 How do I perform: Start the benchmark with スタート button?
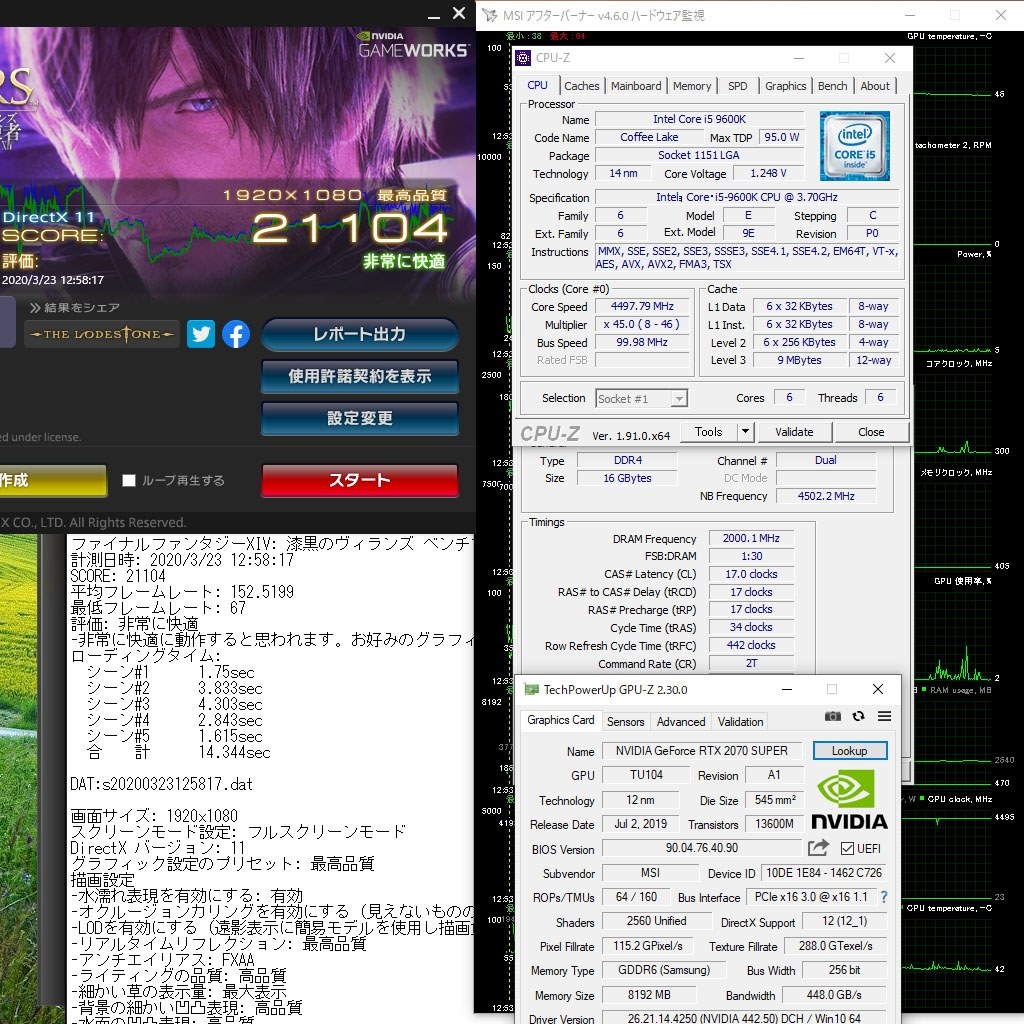coord(360,481)
